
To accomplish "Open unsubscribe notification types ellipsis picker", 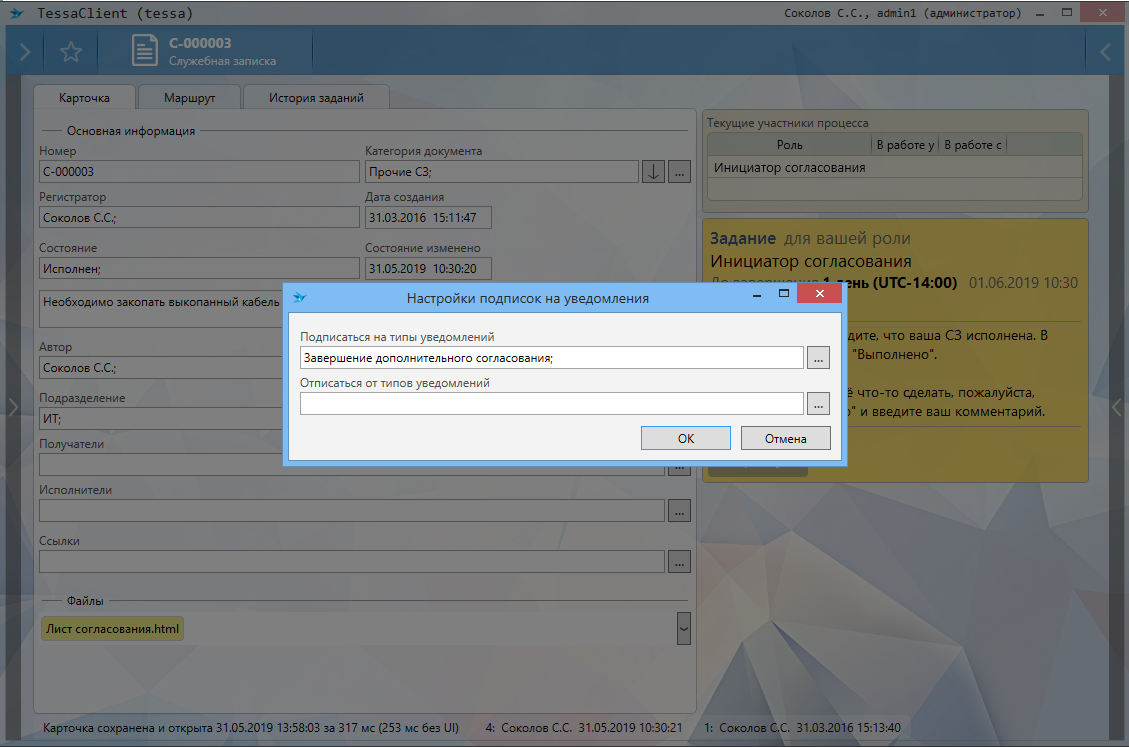I will click(x=818, y=403).
